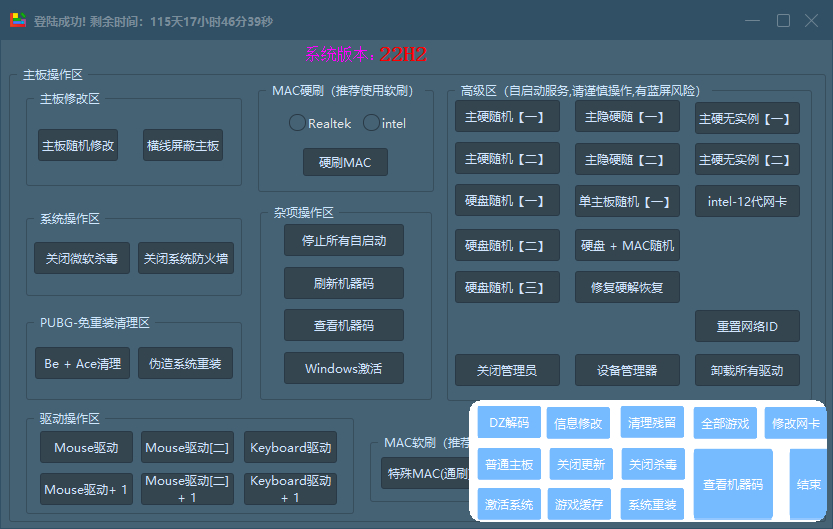Click the app icon in title bar
The image size is (833, 529).
pyautogui.click(x=18, y=20)
